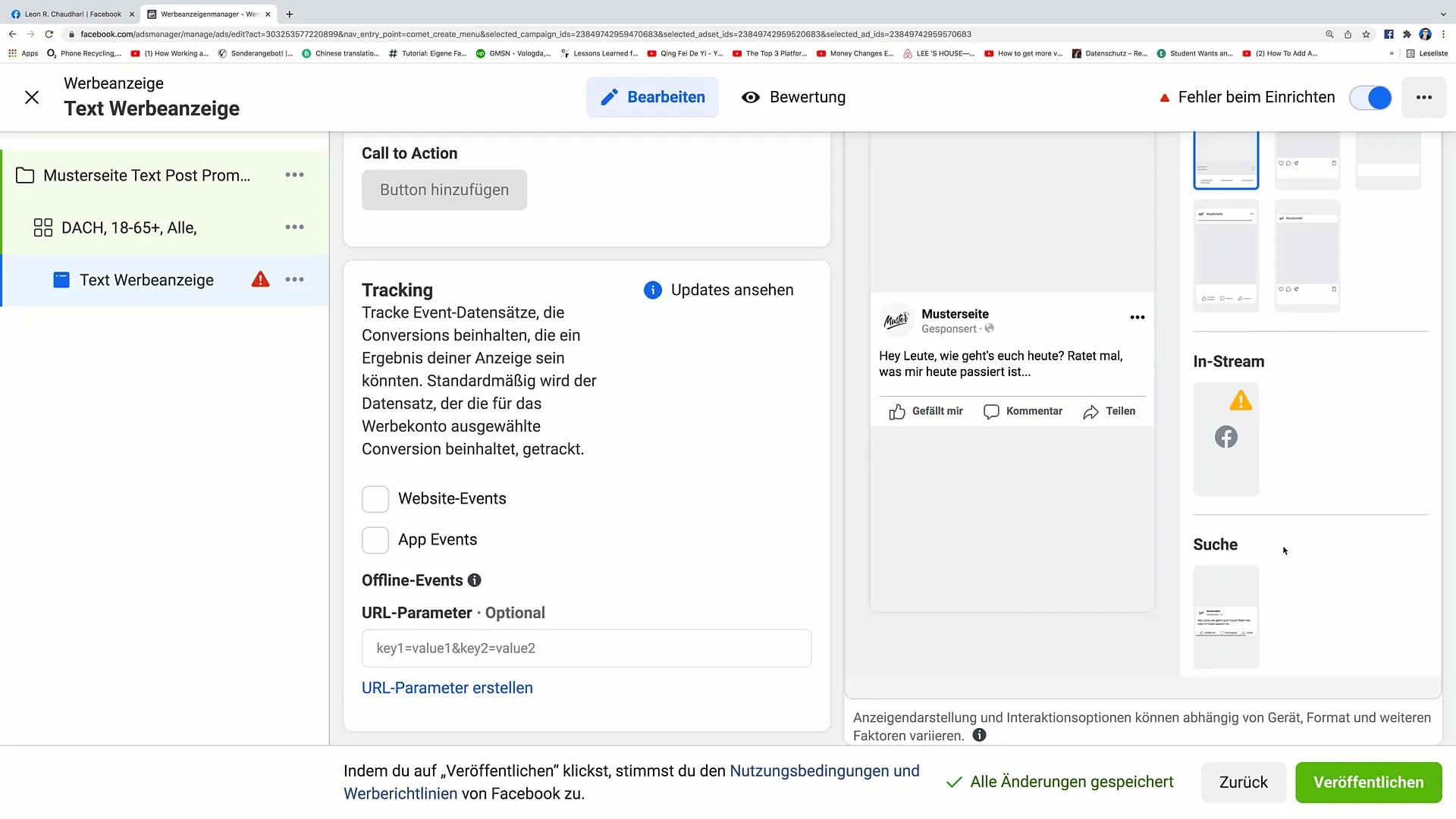Click the URL-Parameter erstellen link
1456x819 pixels.
447,687
